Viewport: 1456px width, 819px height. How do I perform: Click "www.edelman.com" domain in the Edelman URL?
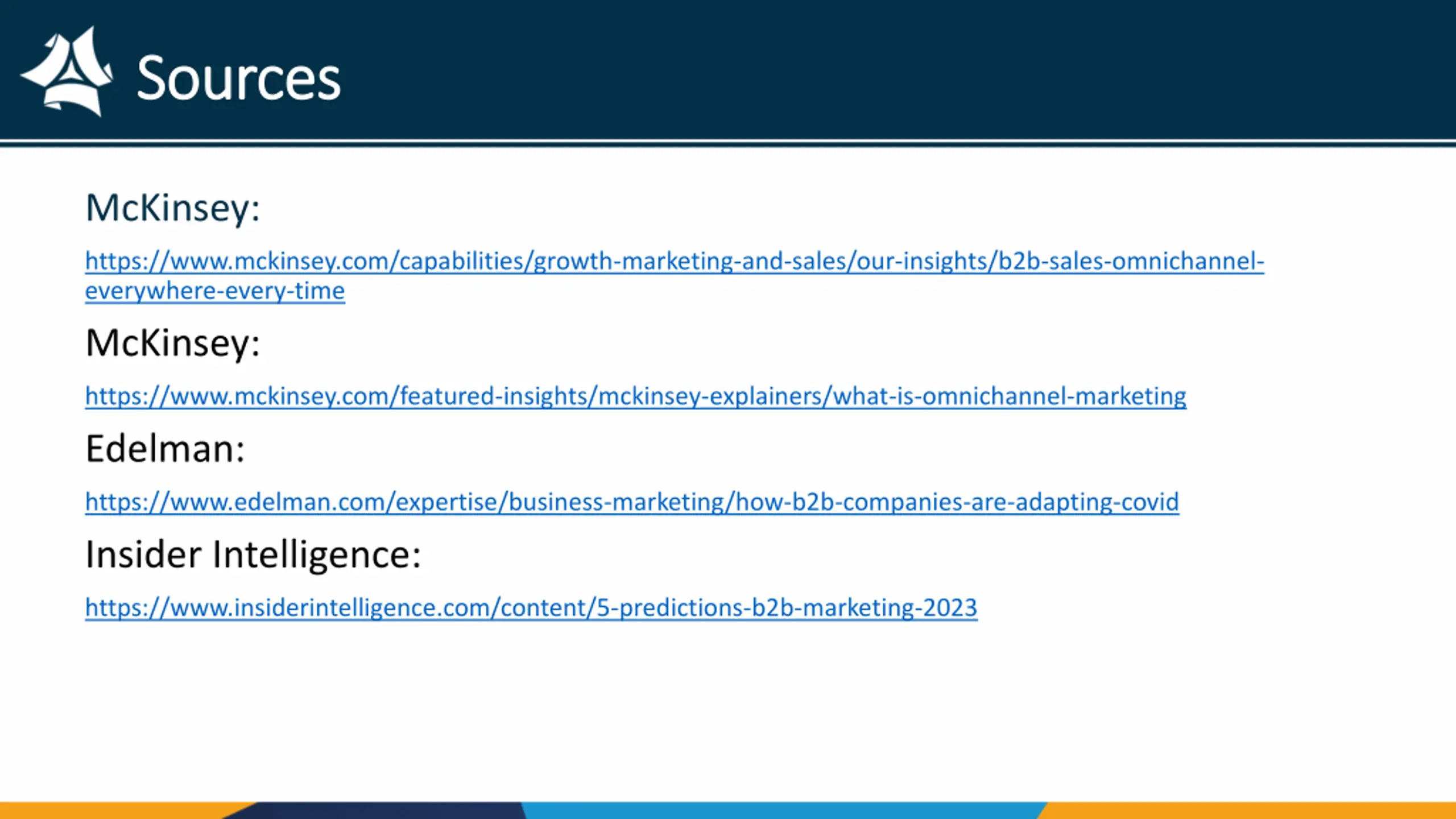tap(277, 502)
